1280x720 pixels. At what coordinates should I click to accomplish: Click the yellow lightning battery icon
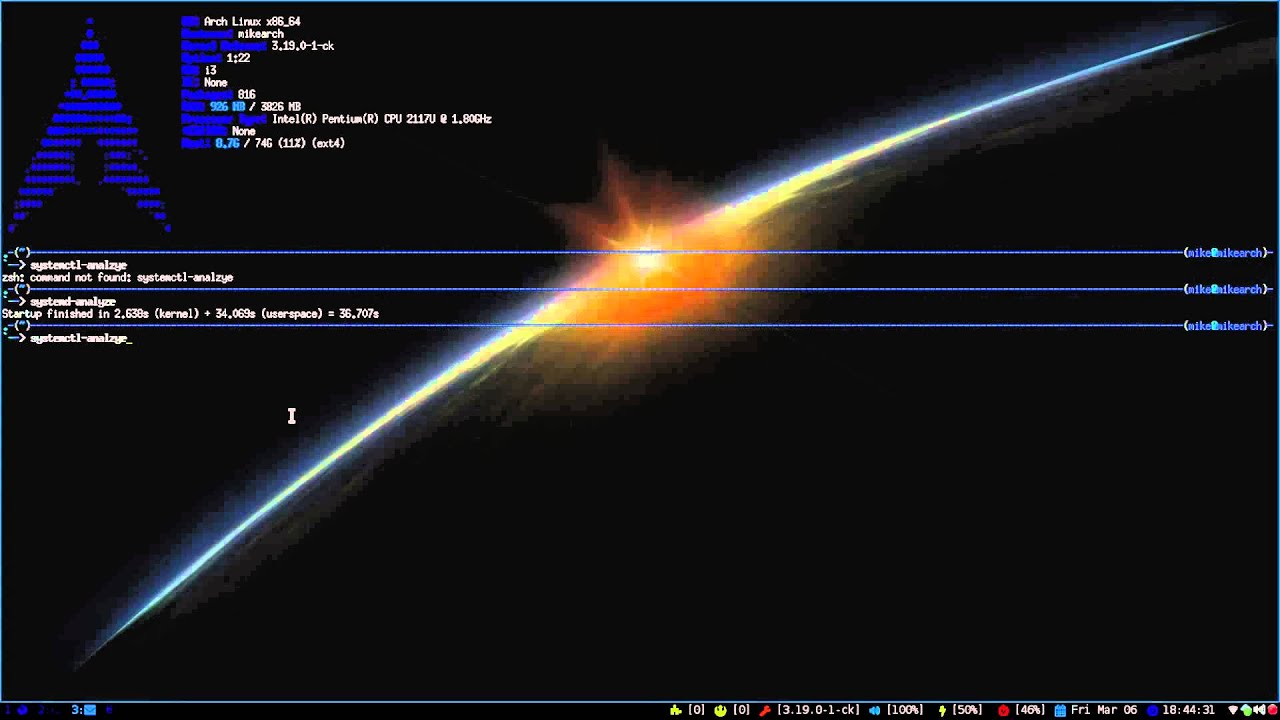click(x=941, y=710)
